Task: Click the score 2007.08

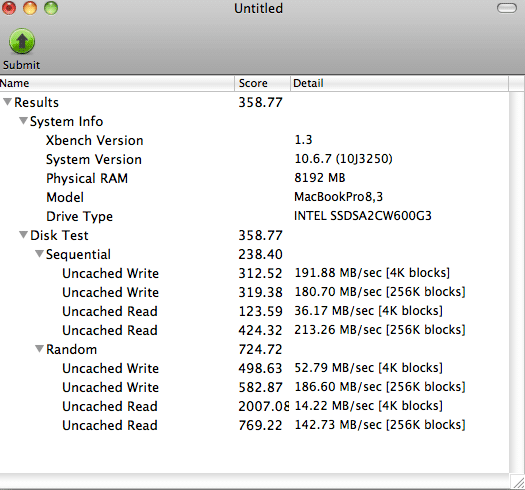Action: pyautogui.click(x=264, y=406)
